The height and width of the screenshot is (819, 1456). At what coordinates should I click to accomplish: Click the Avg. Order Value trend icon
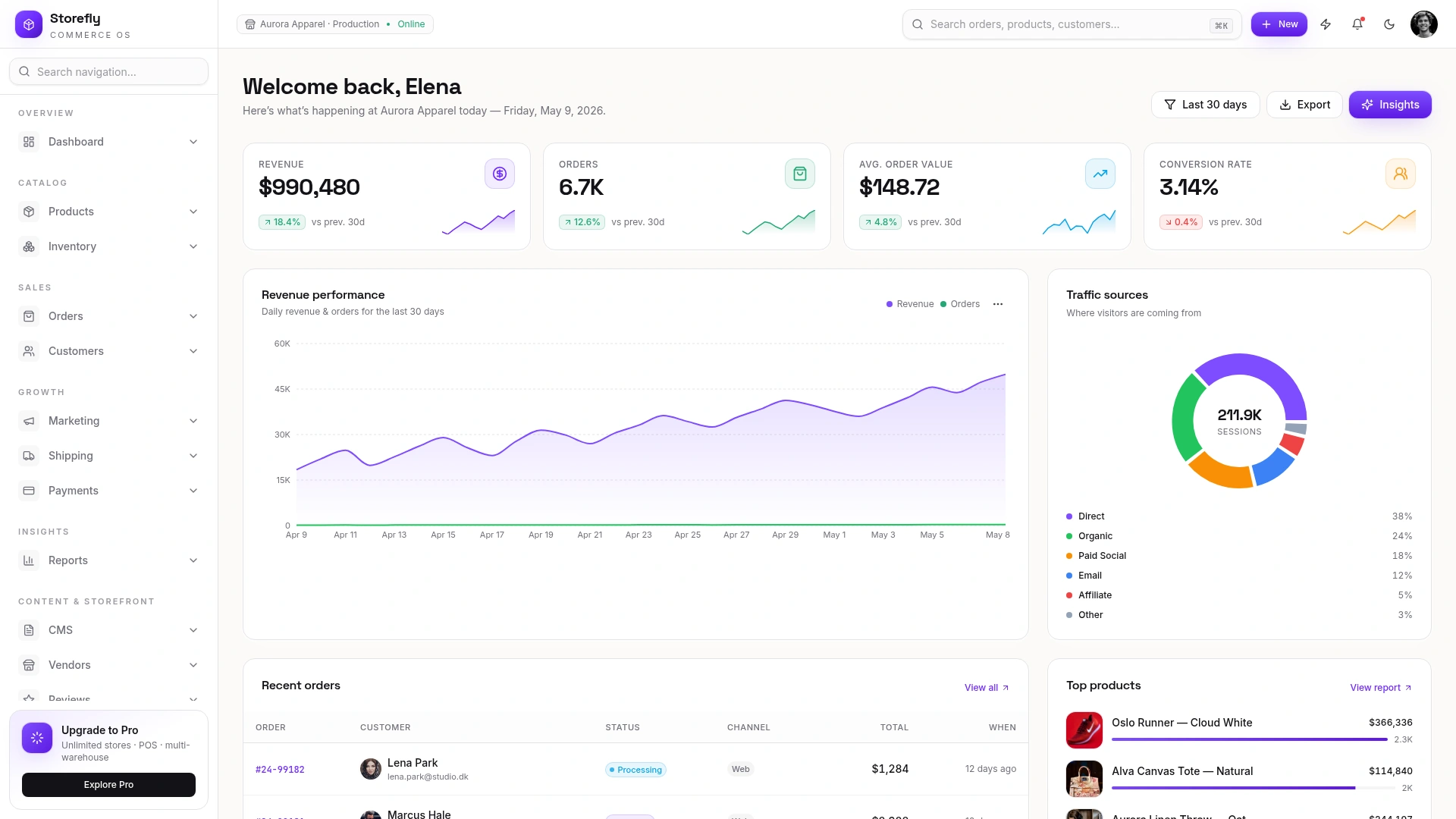click(x=1100, y=174)
